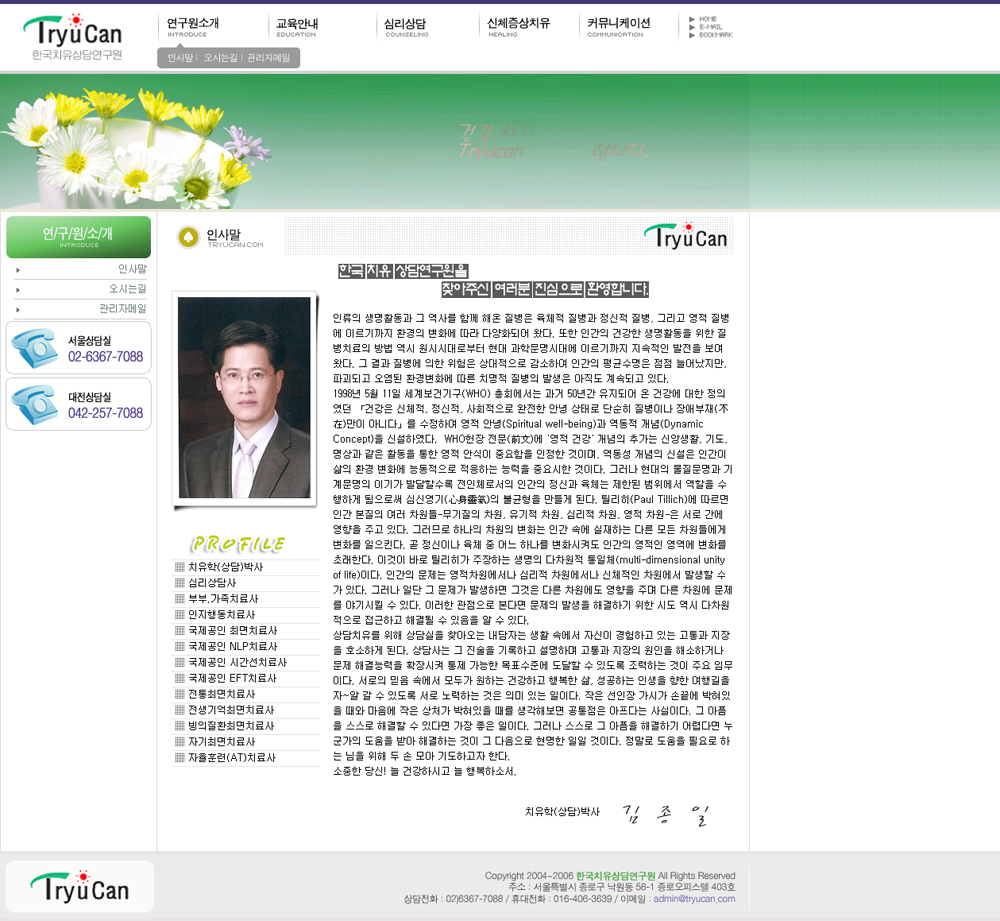The width and height of the screenshot is (1000, 921).
Task: Go to 오시는길 in the left sidebar
Action: pos(128,289)
